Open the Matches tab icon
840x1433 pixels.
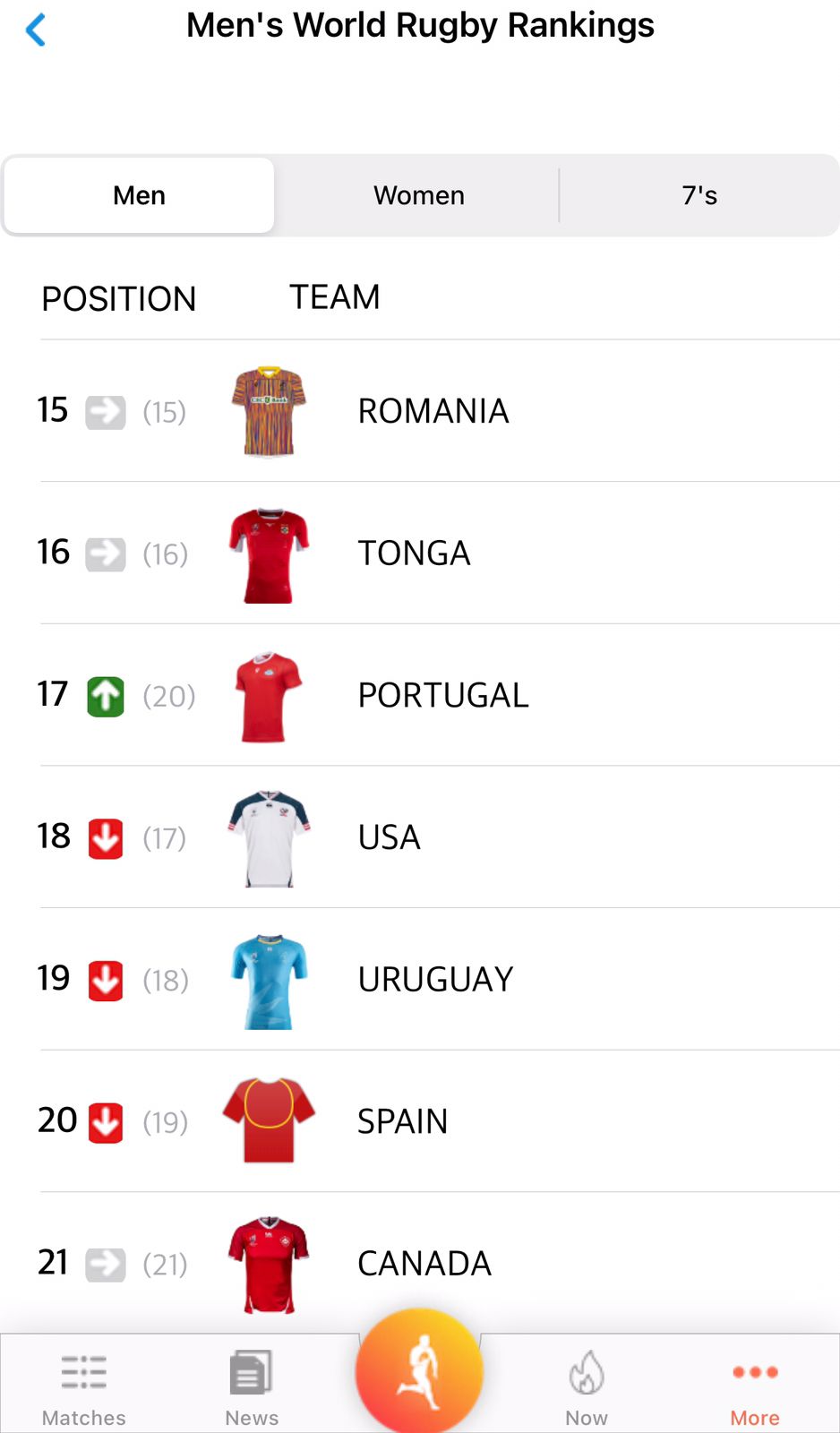click(84, 1373)
